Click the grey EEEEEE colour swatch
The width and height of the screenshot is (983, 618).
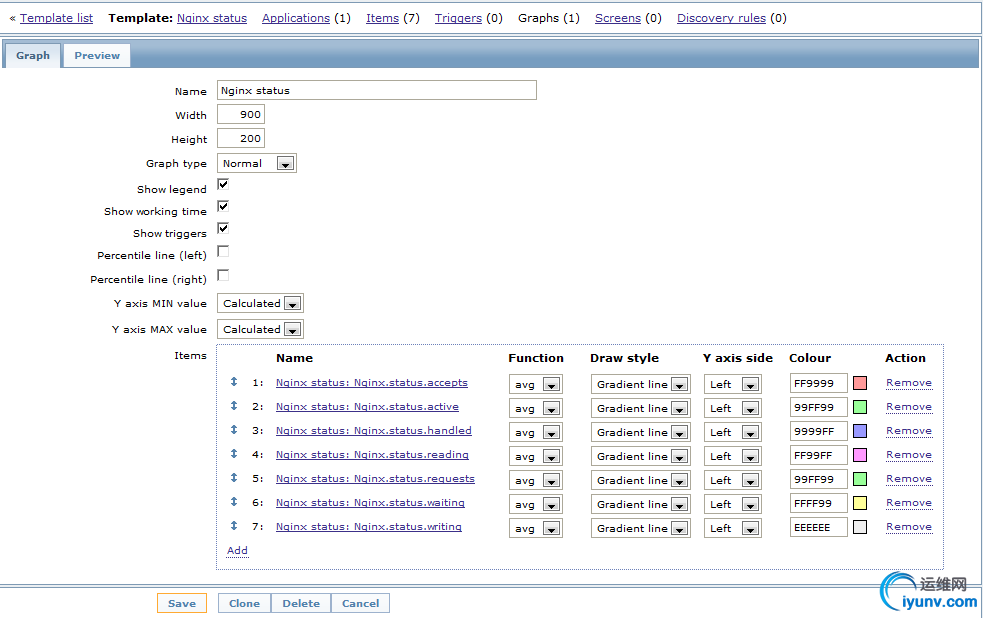(860, 527)
